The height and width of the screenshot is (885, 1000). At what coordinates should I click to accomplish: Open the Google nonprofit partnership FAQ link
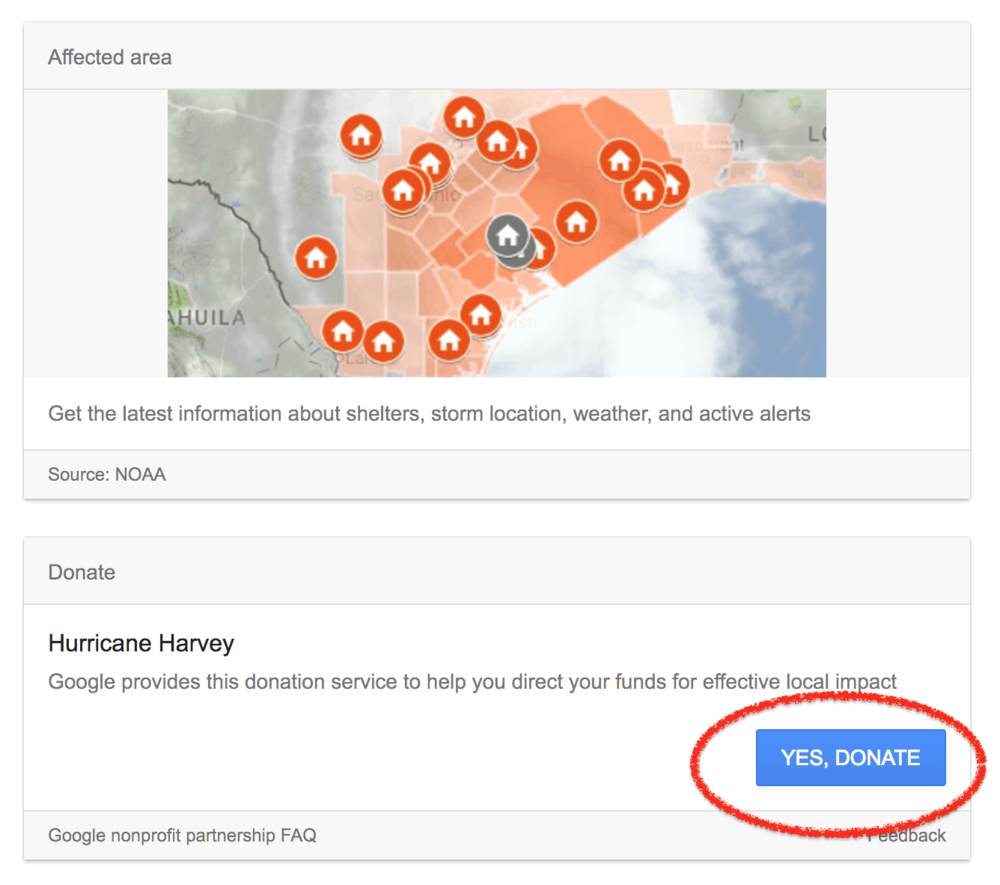(x=182, y=835)
